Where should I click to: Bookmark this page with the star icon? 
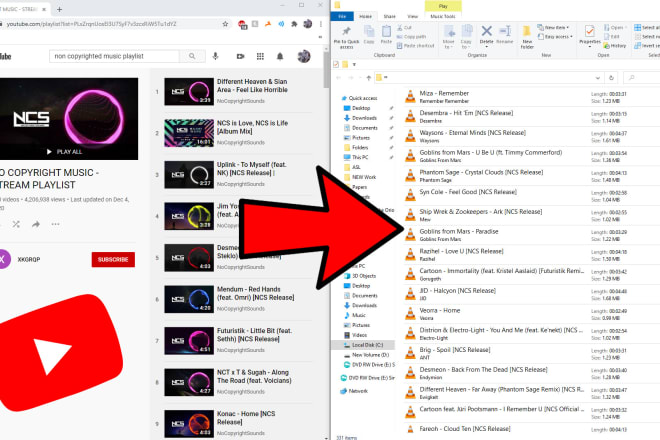tap(225, 24)
